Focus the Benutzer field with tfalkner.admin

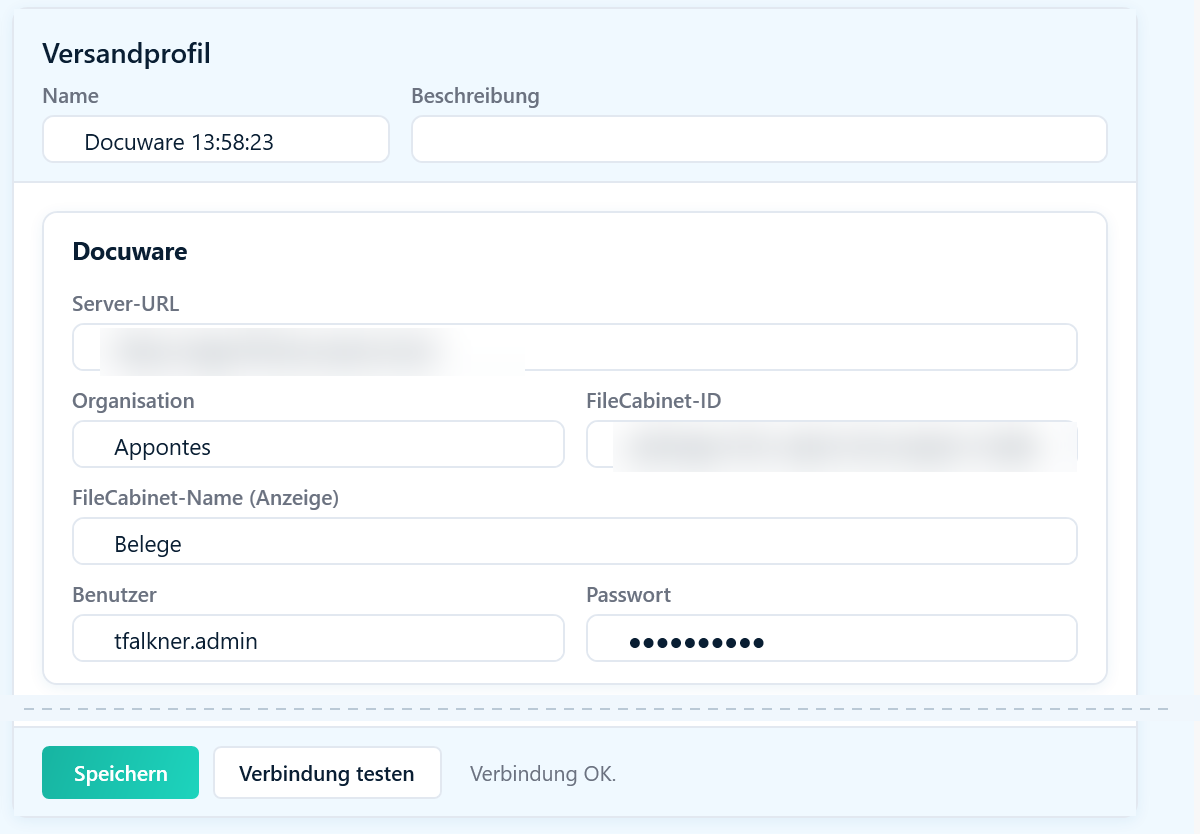[318, 638]
